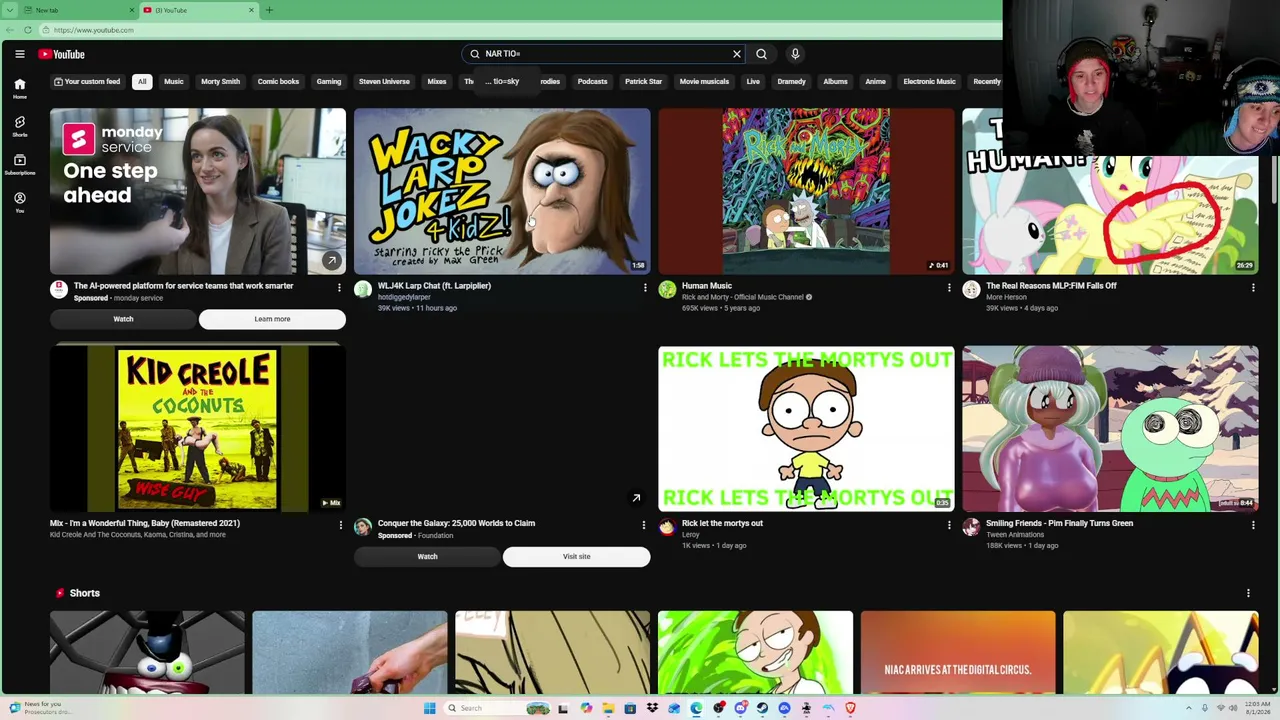Open the You page in the sidebar

point(19,203)
